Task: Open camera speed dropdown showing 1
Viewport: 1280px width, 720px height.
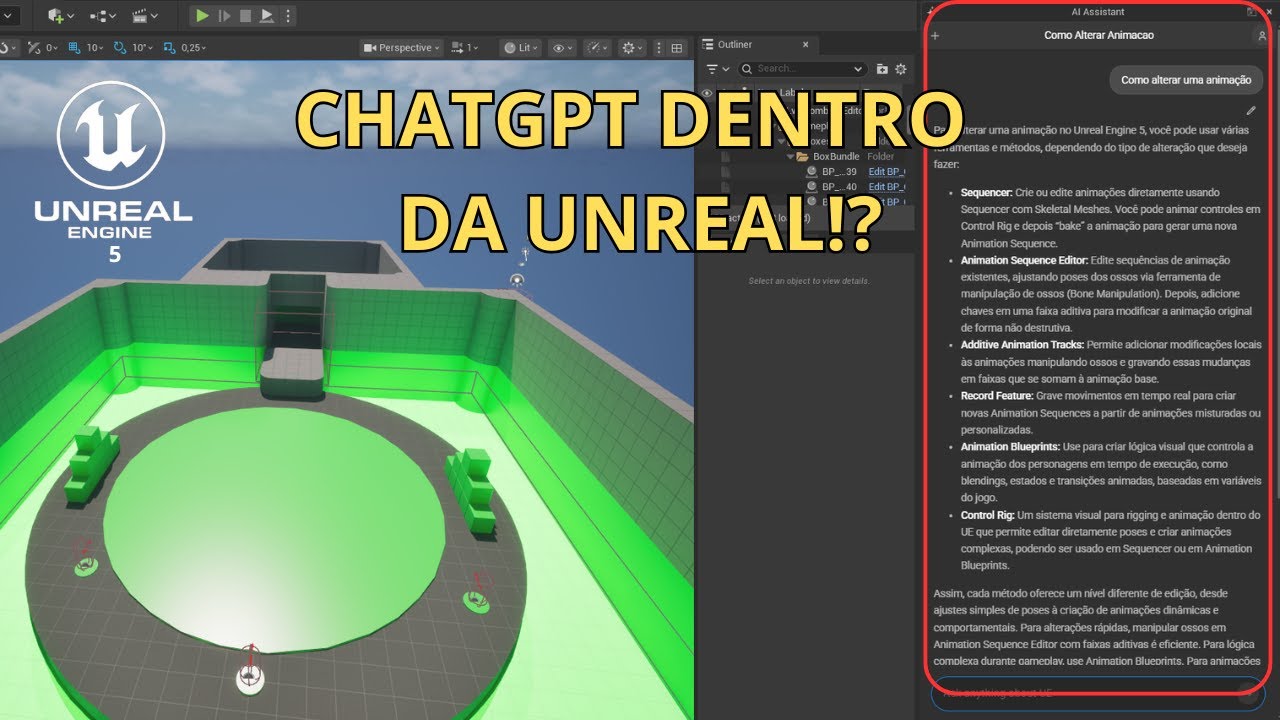Action: [465, 47]
